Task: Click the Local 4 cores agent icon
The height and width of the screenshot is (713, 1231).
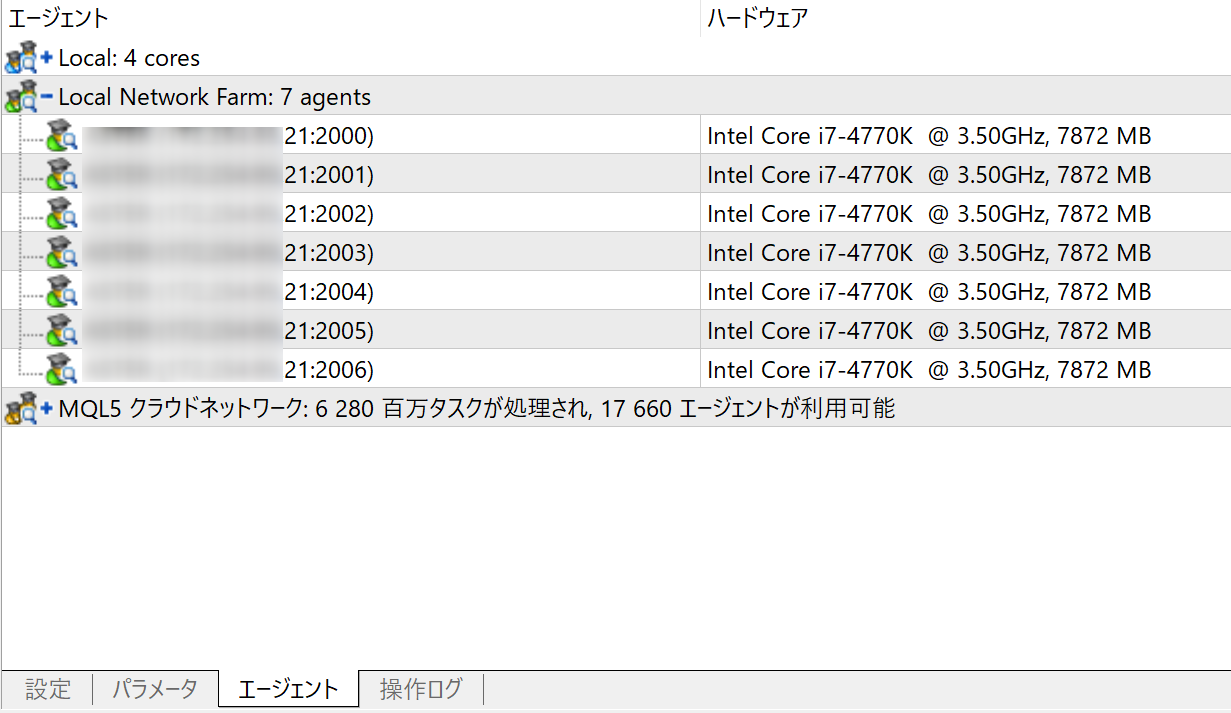Action: (20, 58)
